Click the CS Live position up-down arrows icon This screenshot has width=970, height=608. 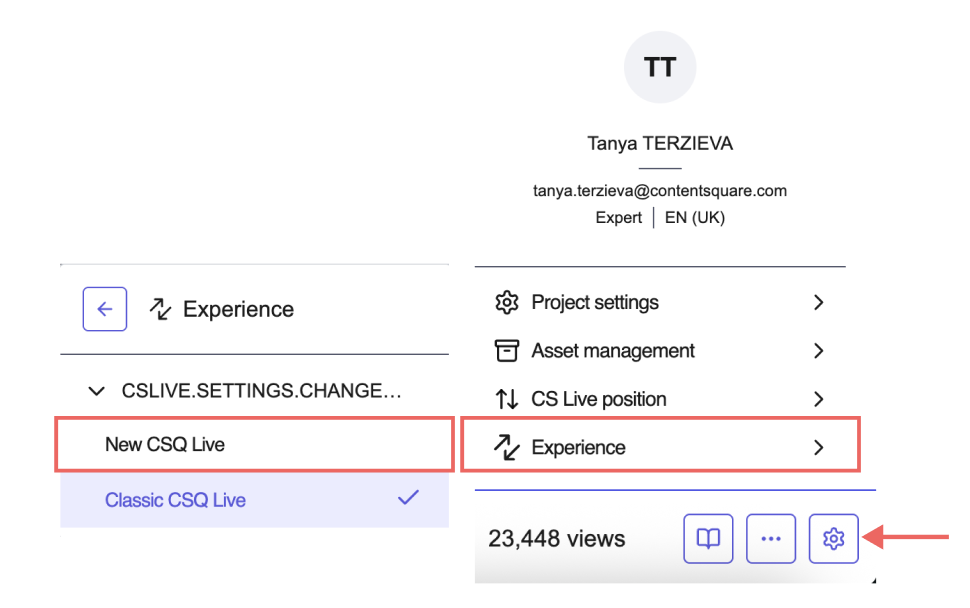(507, 399)
